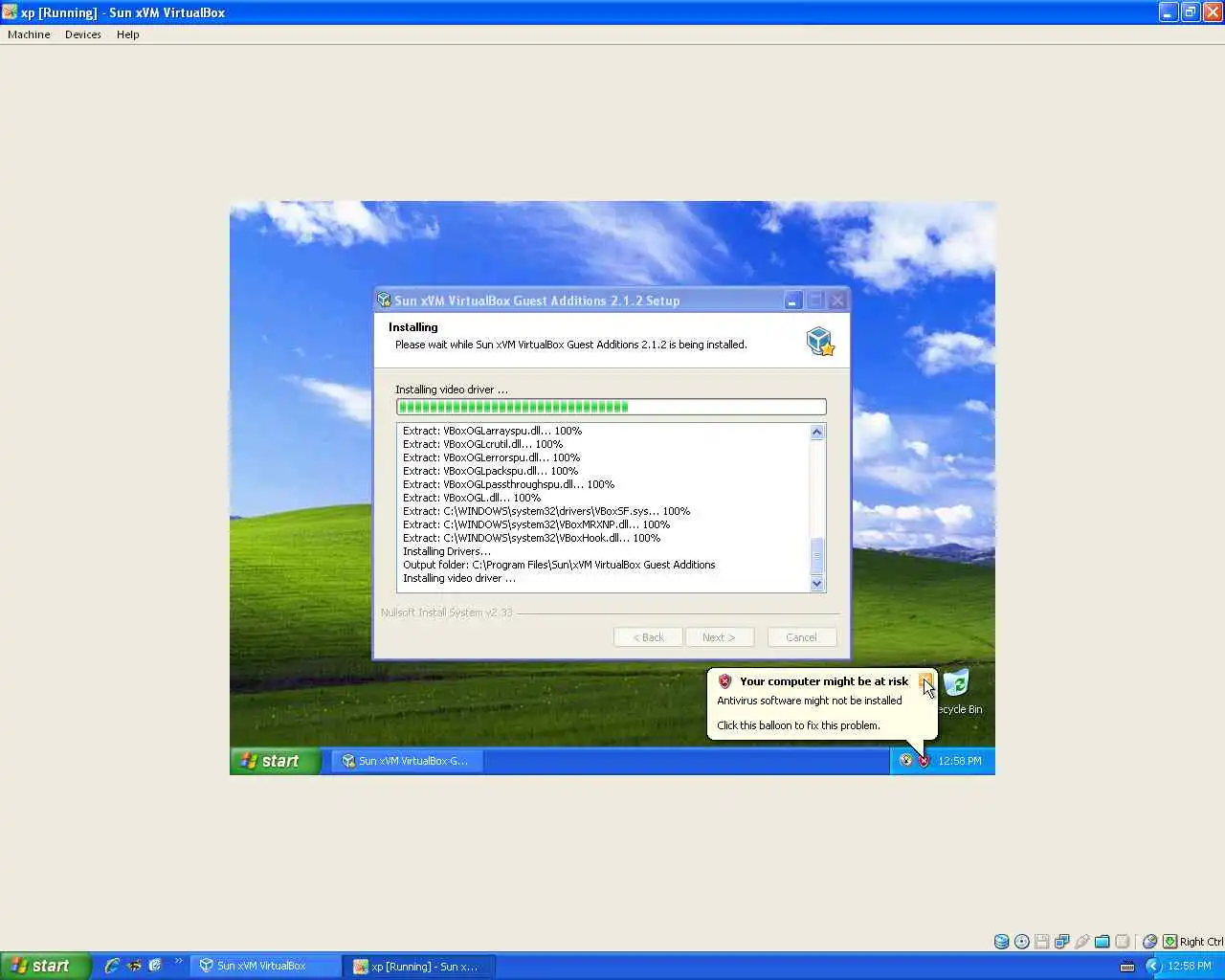Image resolution: width=1225 pixels, height=980 pixels.
Task: Click the host taskbar clock 12:58 PM
Action: (x=1190, y=966)
